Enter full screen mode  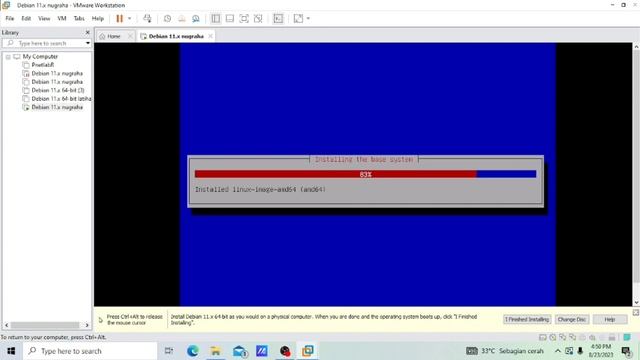(x=244, y=18)
